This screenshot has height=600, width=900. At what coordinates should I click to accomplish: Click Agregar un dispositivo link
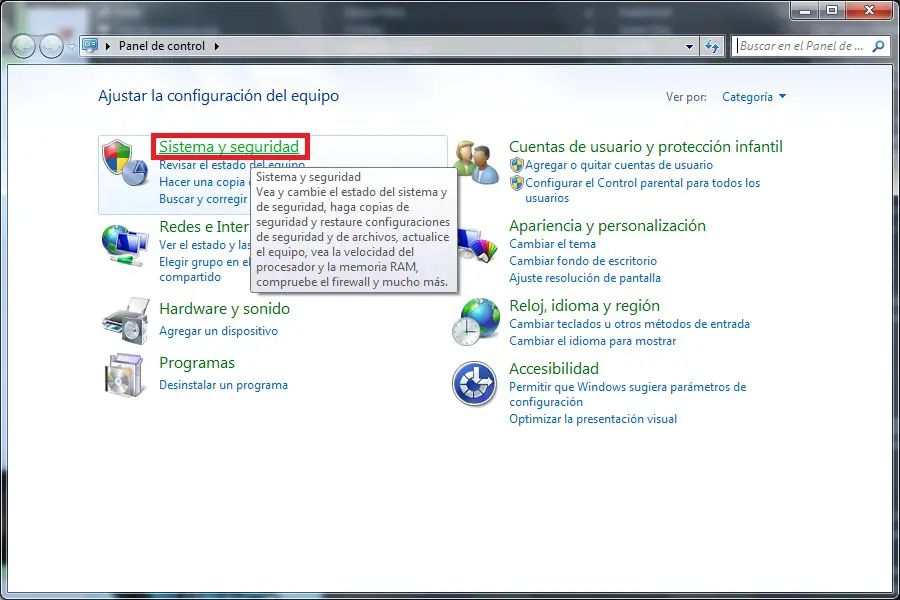(x=218, y=331)
